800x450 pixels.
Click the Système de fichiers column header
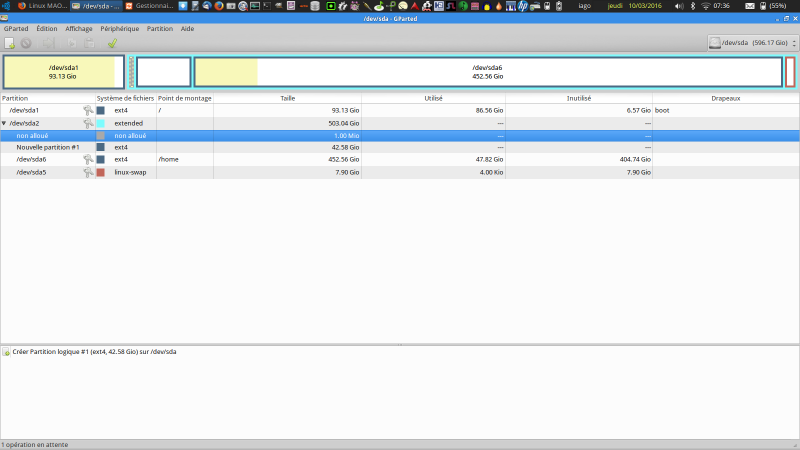[125, 98]
